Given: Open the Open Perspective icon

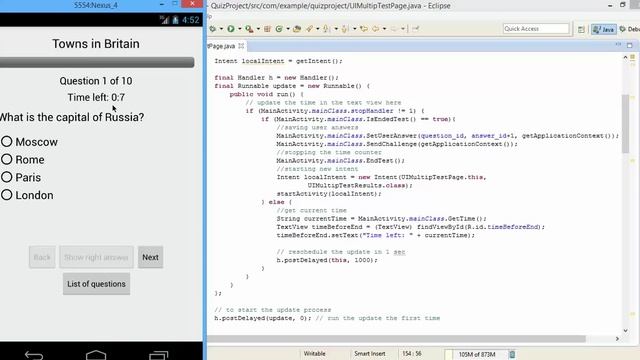Looking at the screenshot, I should (581, 29).
